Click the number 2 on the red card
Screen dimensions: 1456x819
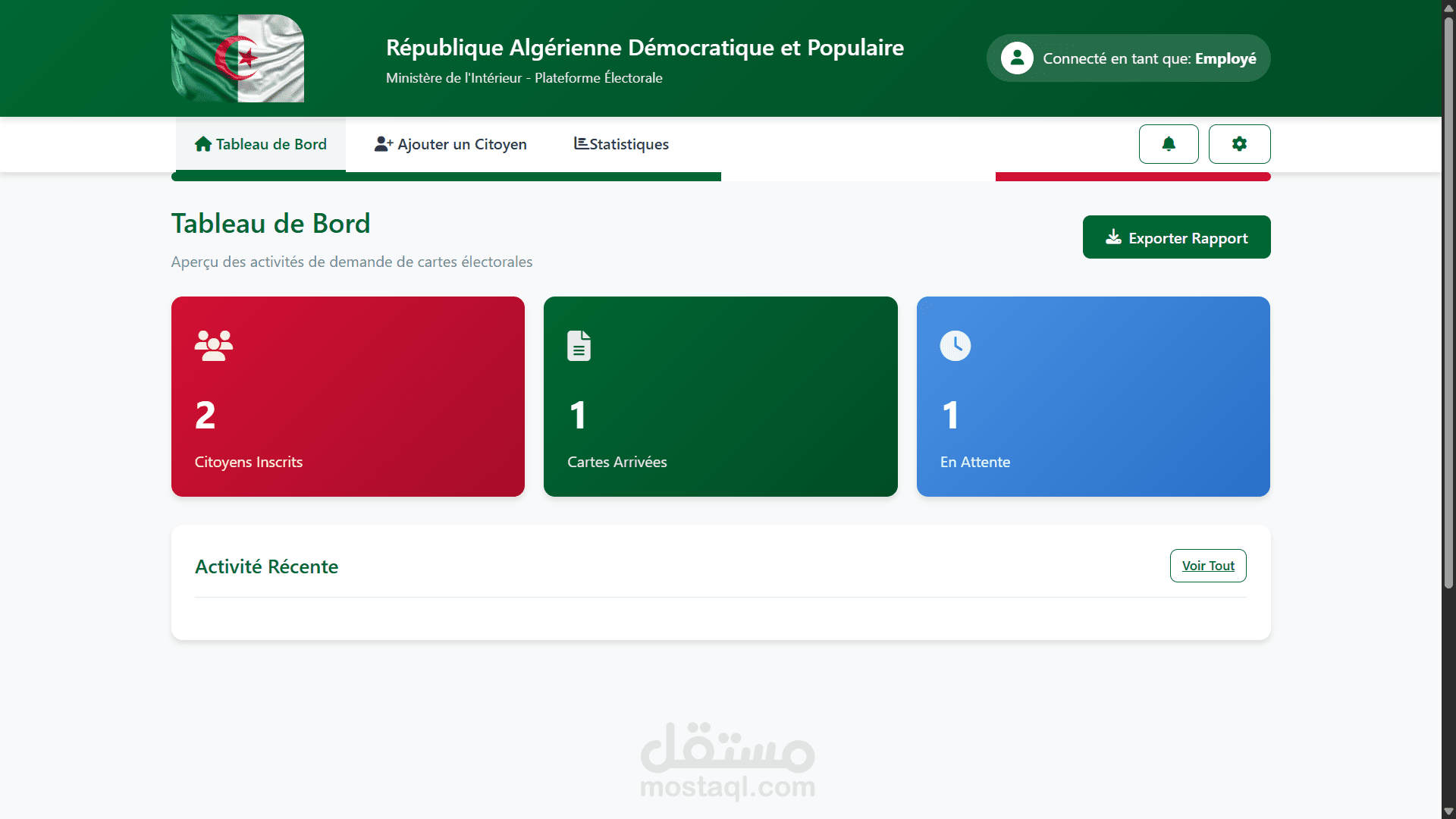click(206, 416)
